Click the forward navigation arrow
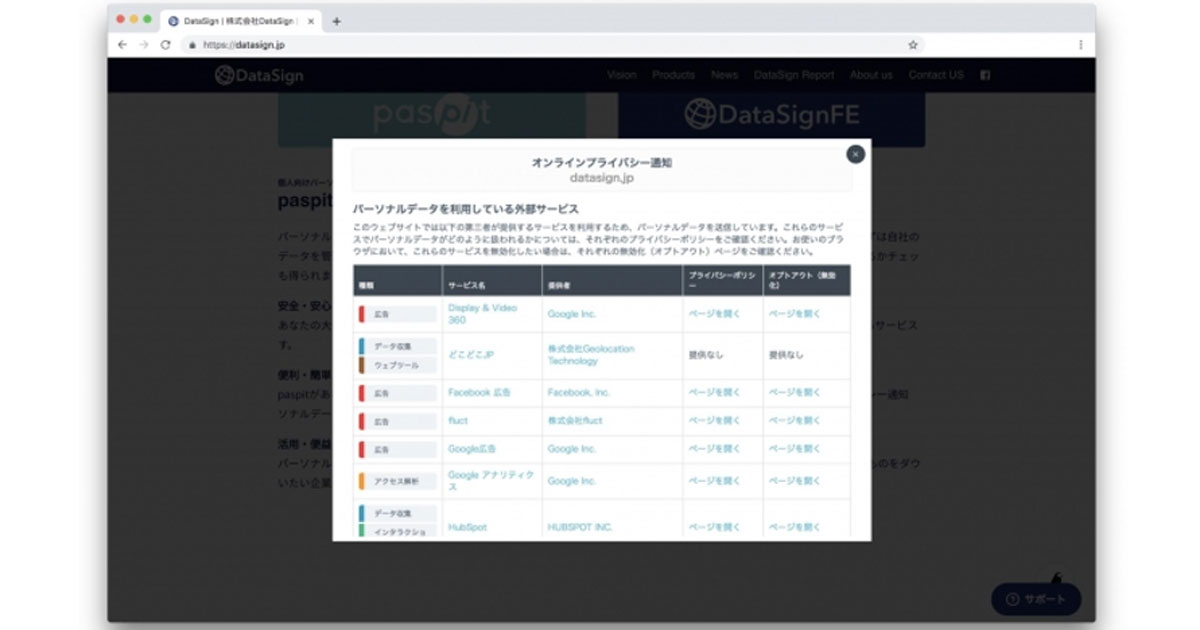This screenshot has width=1200, height=630. (x=143, y=46)
